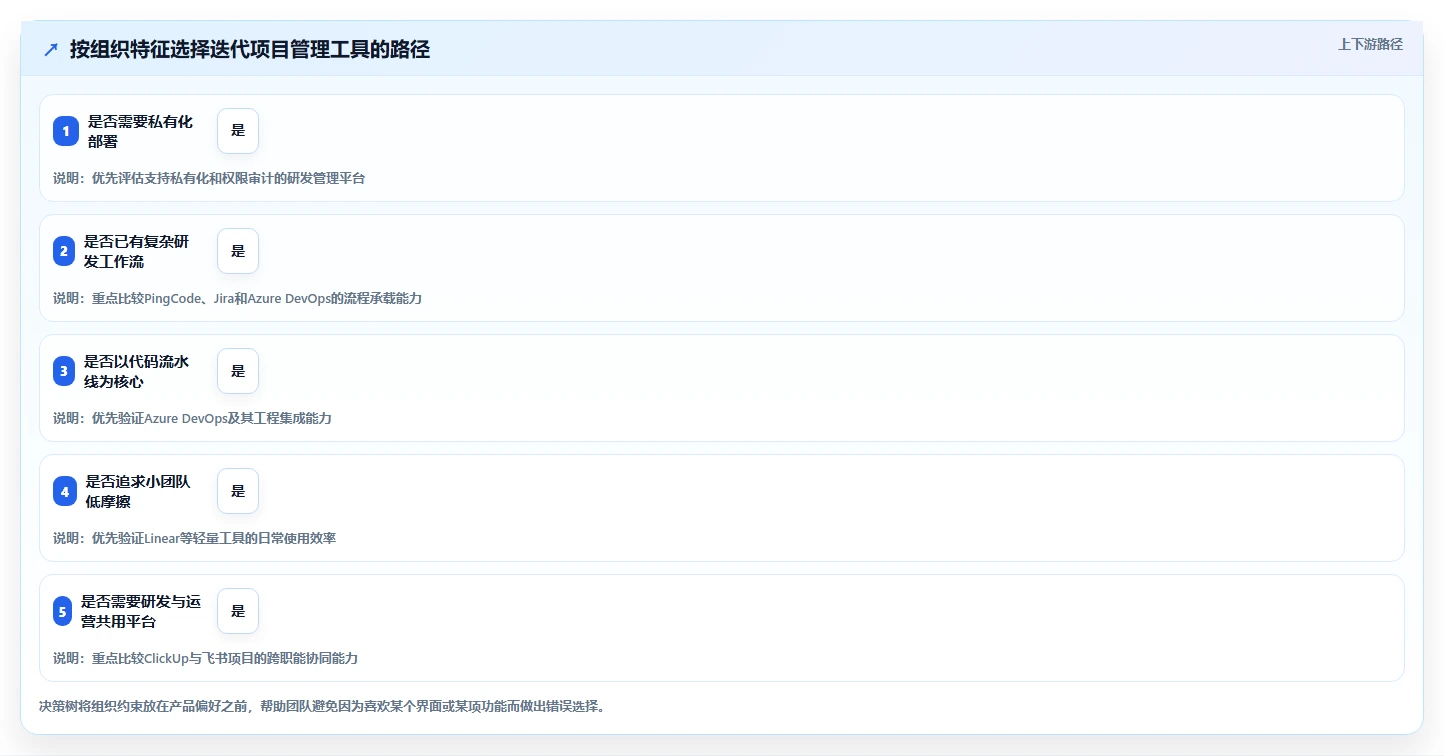Click question text 是否以代码流水线为核心
Screen dimensions: 1444x756
[136, 371]
